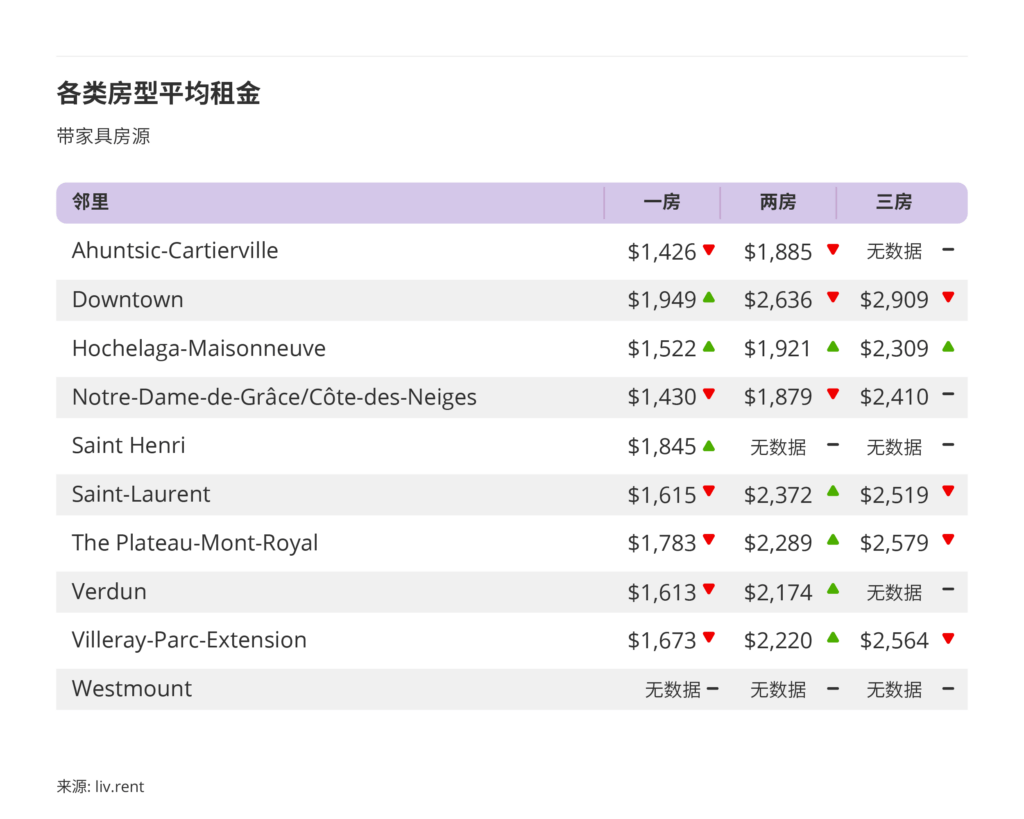Toggle the flat indicator for Verdun's 三房 无数据
Viewport: 1024px width, 819px height.
[948, 592]
